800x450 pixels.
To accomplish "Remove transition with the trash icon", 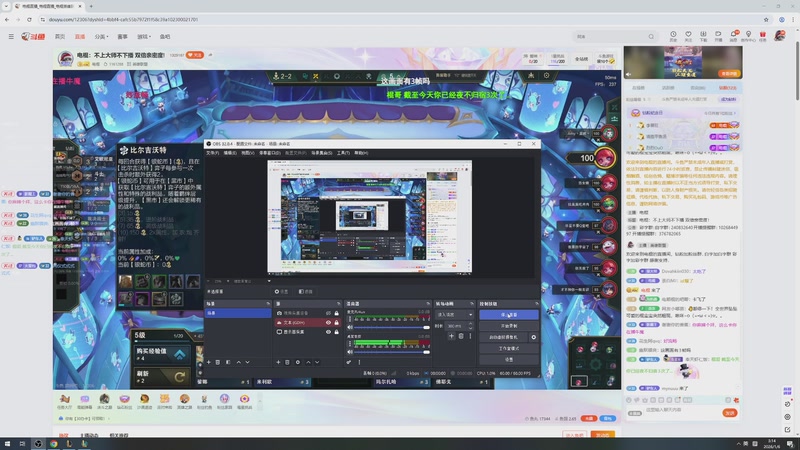I will click(461, 336).
